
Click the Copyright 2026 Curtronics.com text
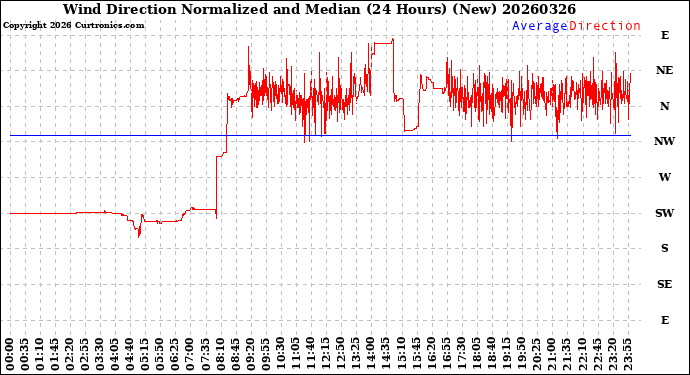pyautogui.click(x=73, y=26)
